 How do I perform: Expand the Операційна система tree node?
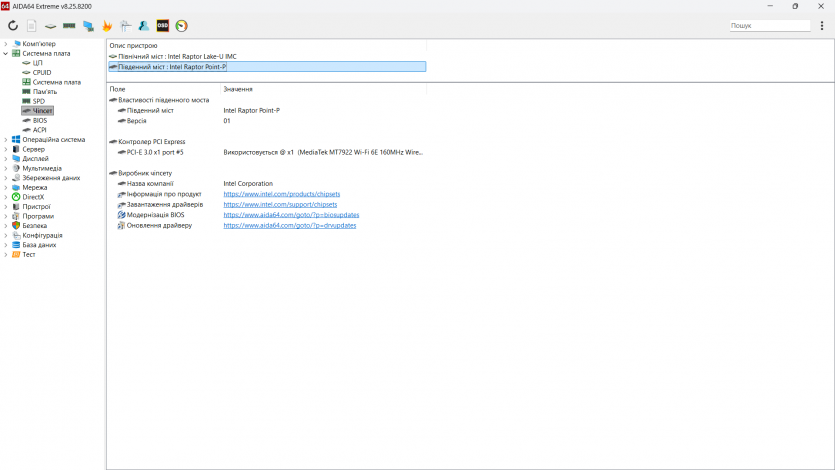click(6, 140)
